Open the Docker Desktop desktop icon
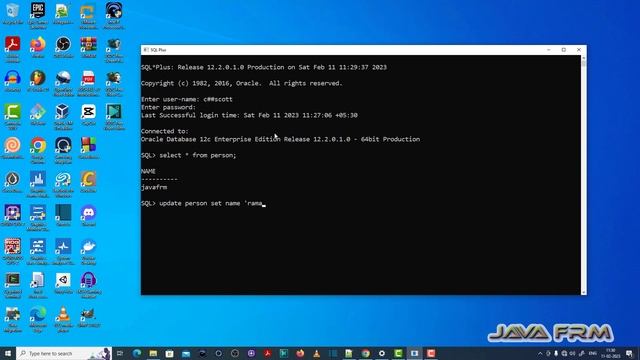This screenshot has width=640, height=360. 88,251
